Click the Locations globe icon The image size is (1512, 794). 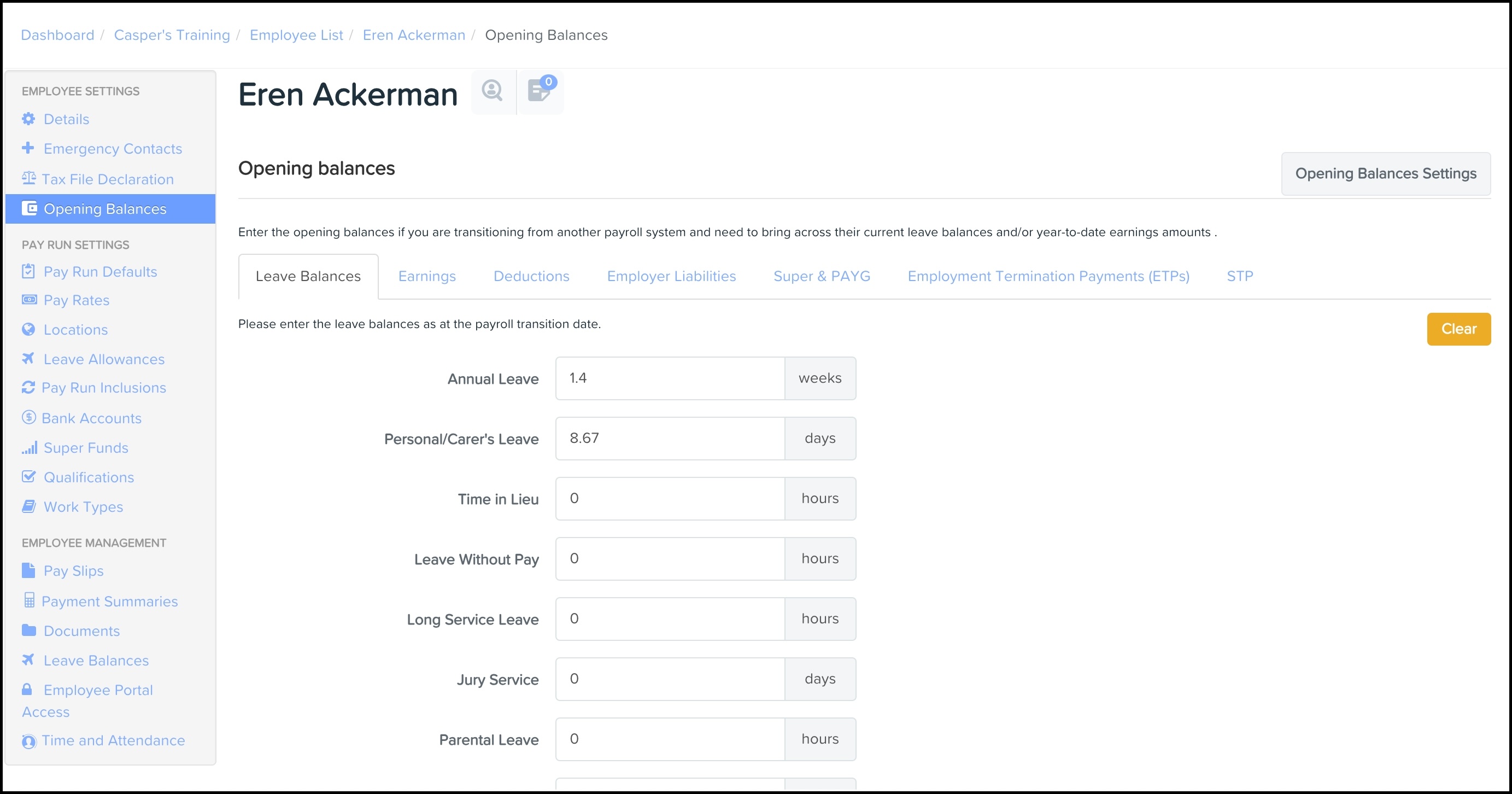coord(28,329)
